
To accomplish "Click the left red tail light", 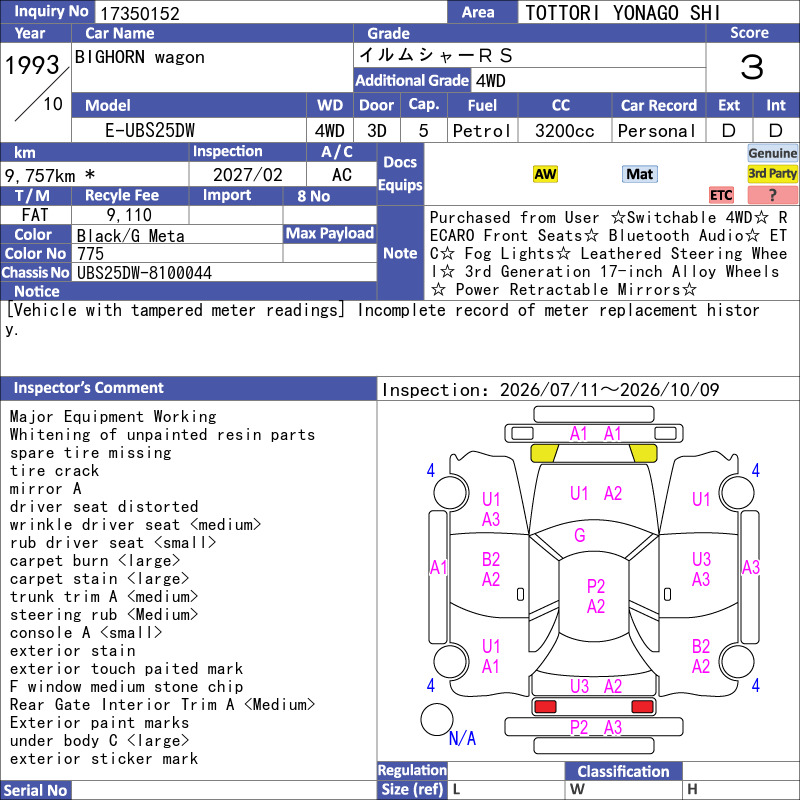I will point(545,707).
